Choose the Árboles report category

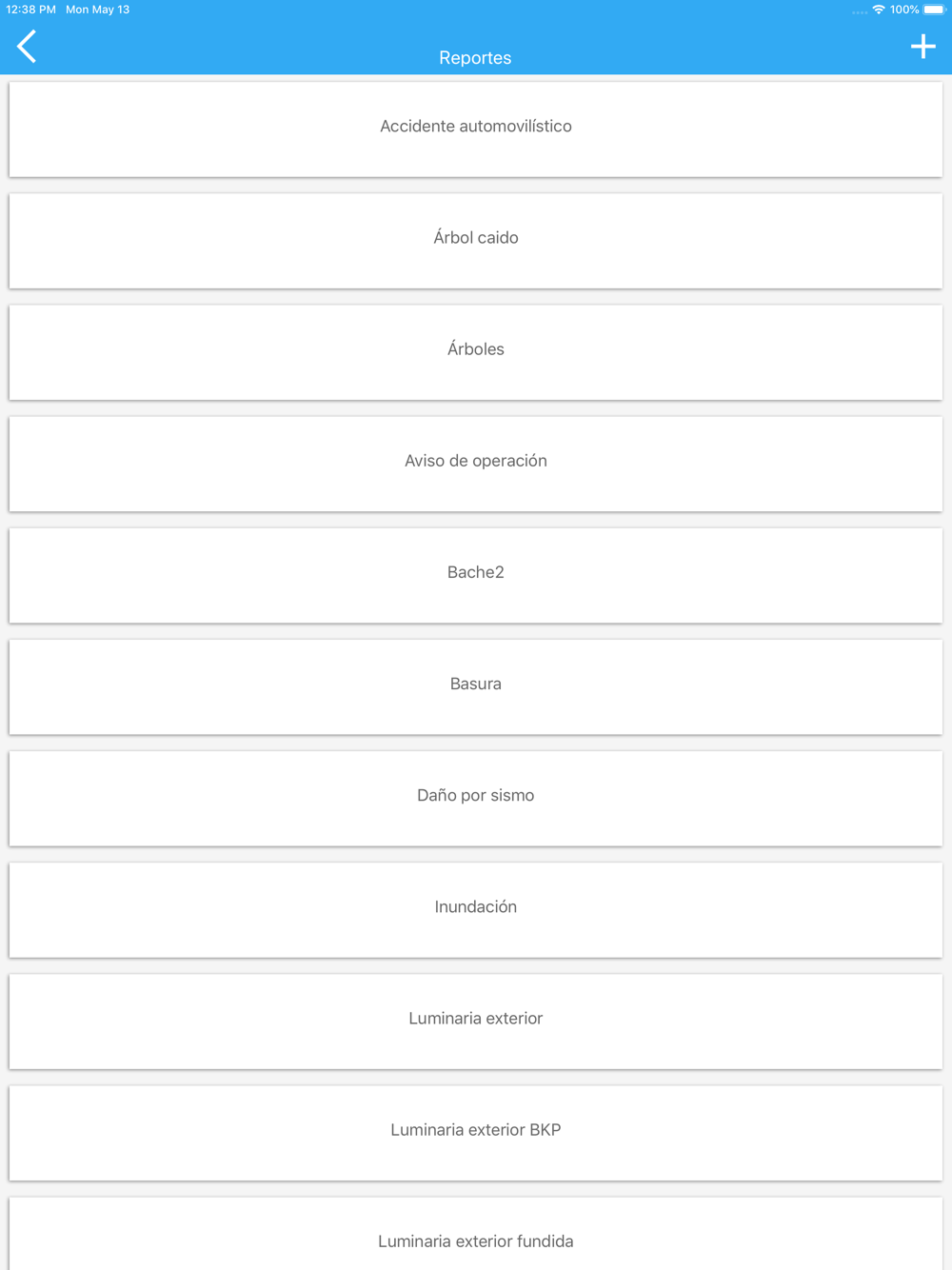click(476, 352)
